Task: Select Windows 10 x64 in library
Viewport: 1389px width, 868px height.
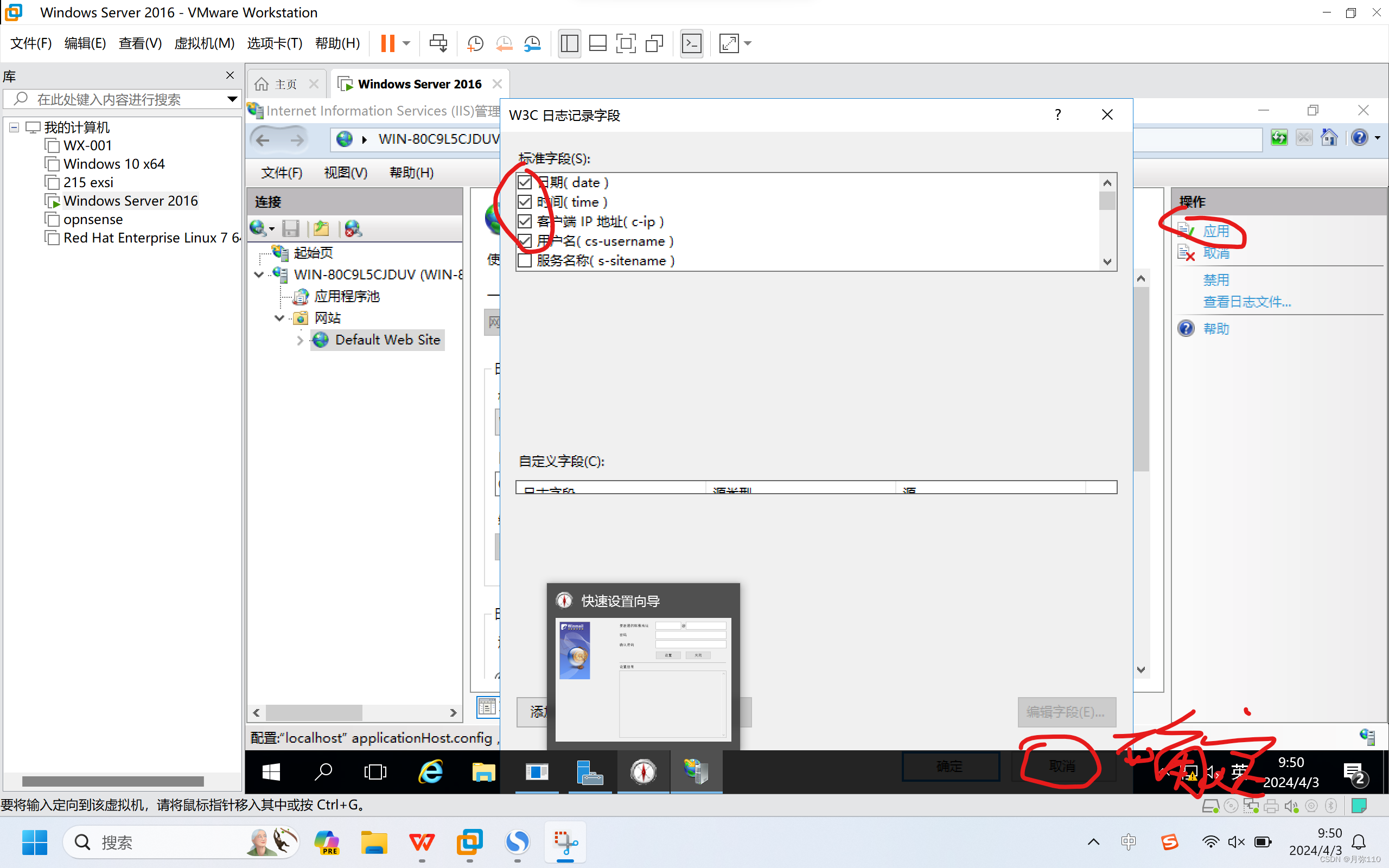Action: pyautogui.click(x=113, y=164)
